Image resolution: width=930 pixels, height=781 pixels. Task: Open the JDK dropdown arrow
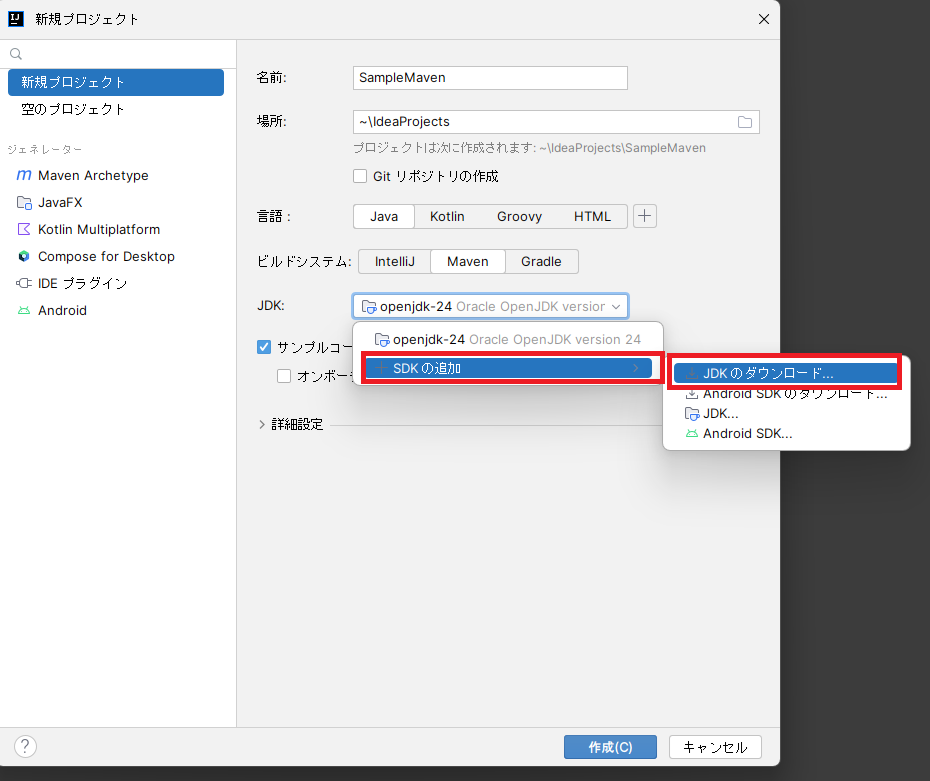click(x=616, y=307)
